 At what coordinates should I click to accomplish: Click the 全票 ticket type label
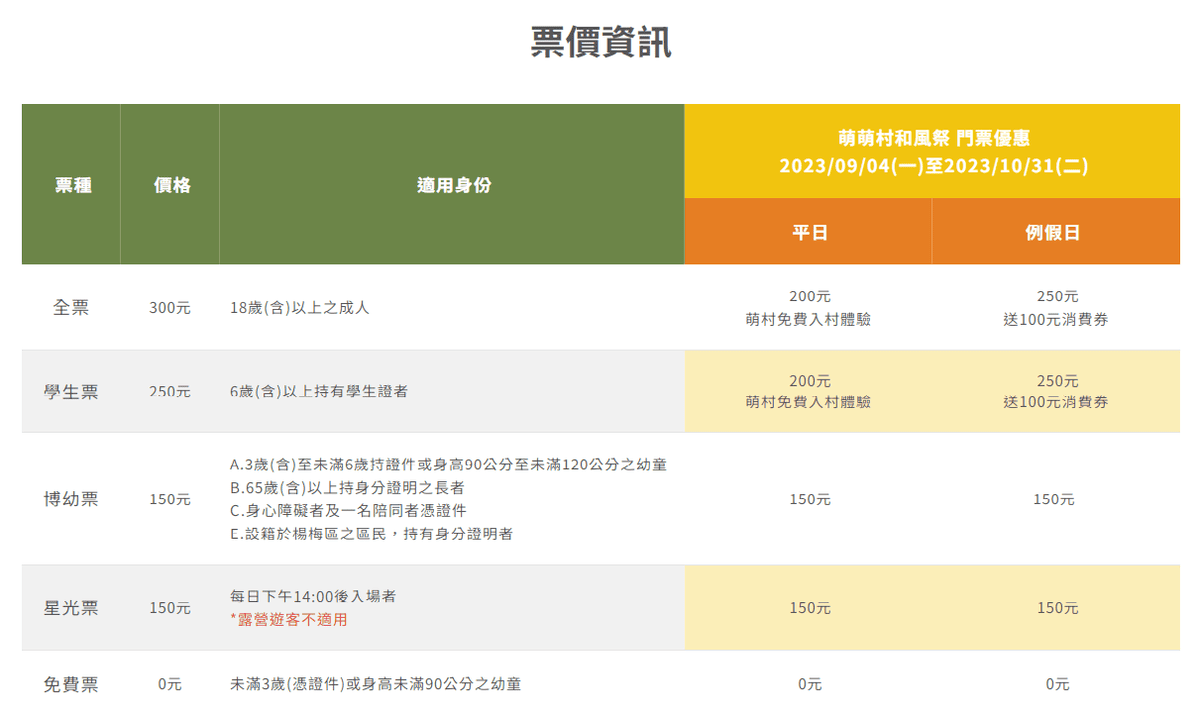(71, 308)
